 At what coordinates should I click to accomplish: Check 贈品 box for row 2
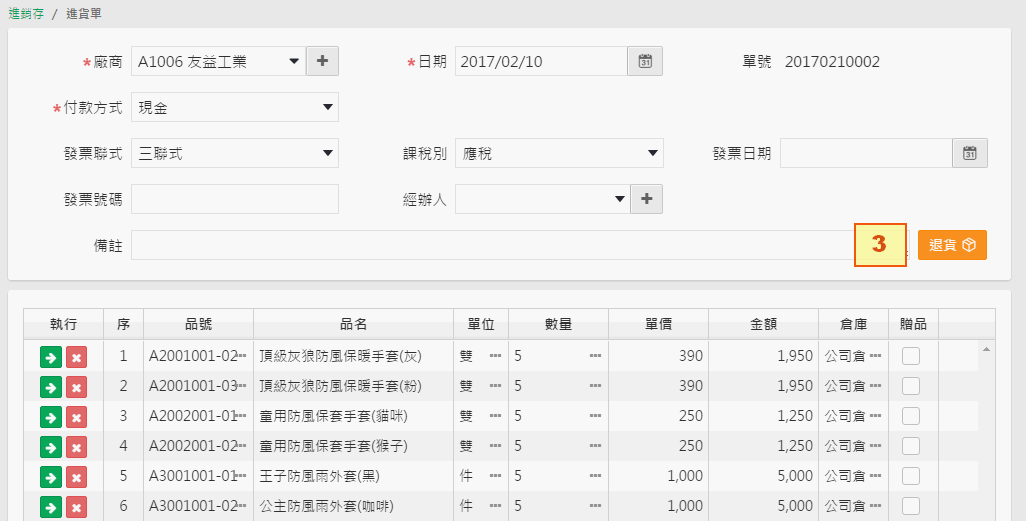click(x=911, y=386)
